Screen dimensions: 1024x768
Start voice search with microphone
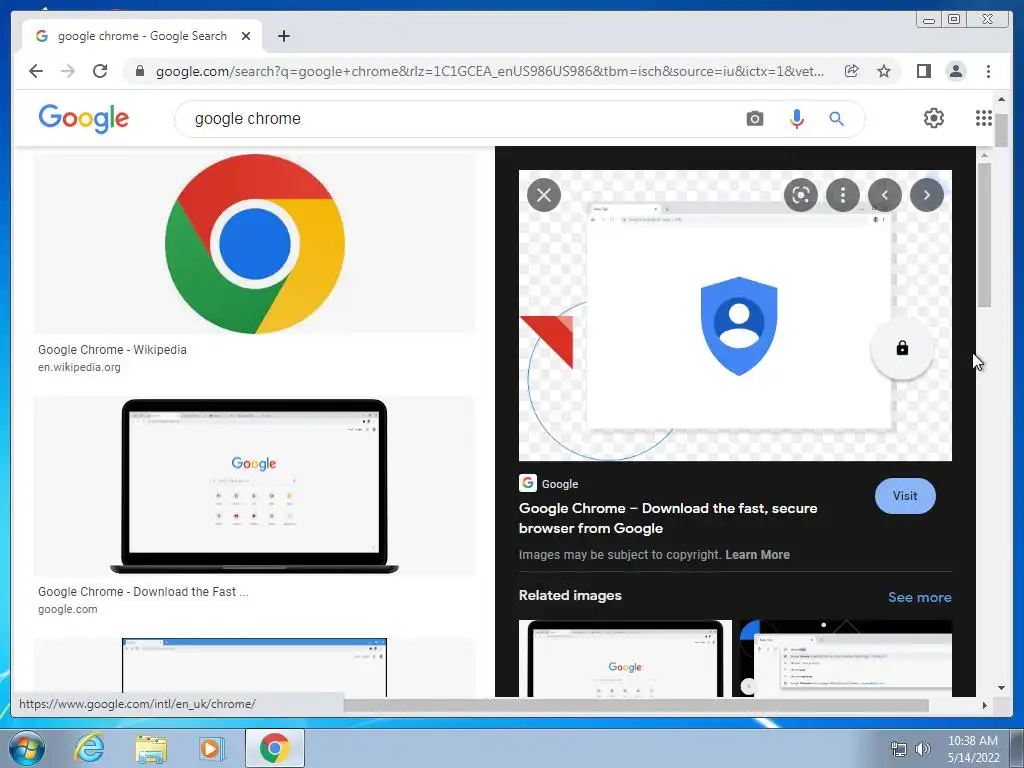coord(796,119)
